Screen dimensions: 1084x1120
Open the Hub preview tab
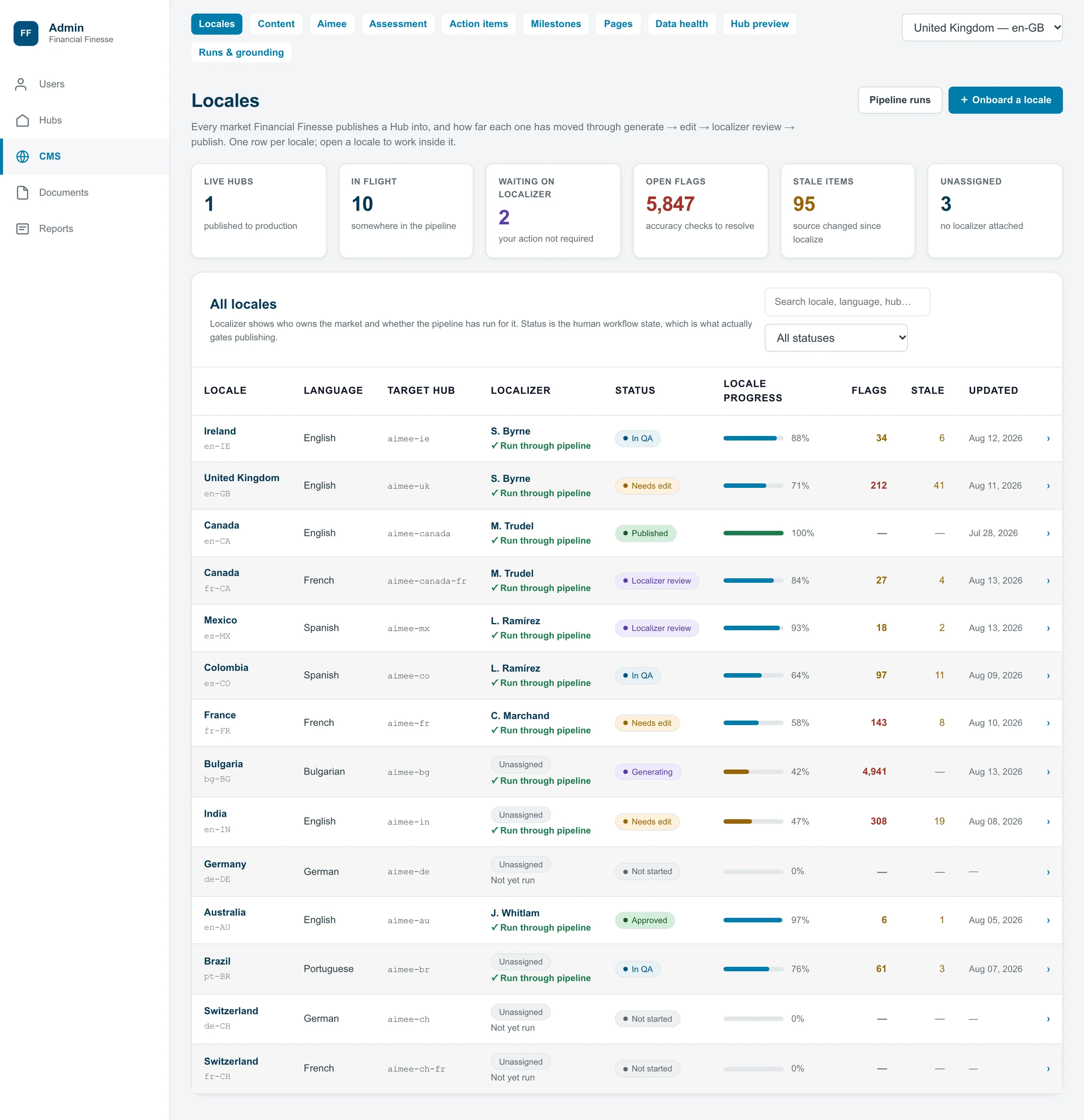click(759, 24)
